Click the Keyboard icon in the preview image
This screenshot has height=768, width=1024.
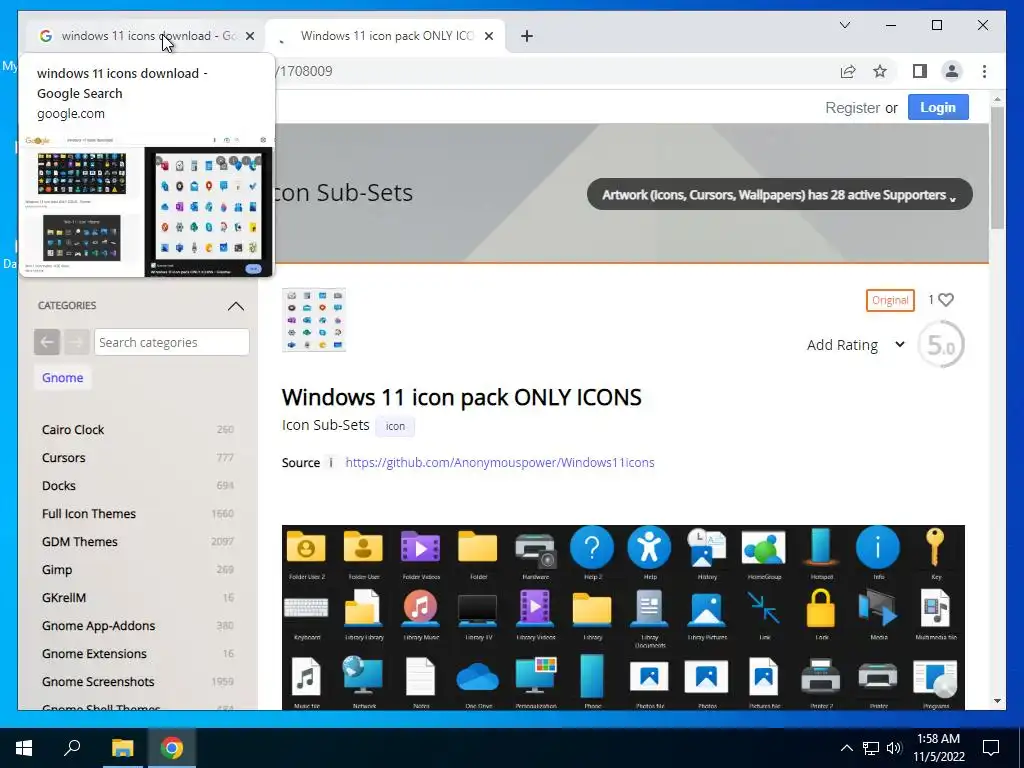[x=306, y=608]
